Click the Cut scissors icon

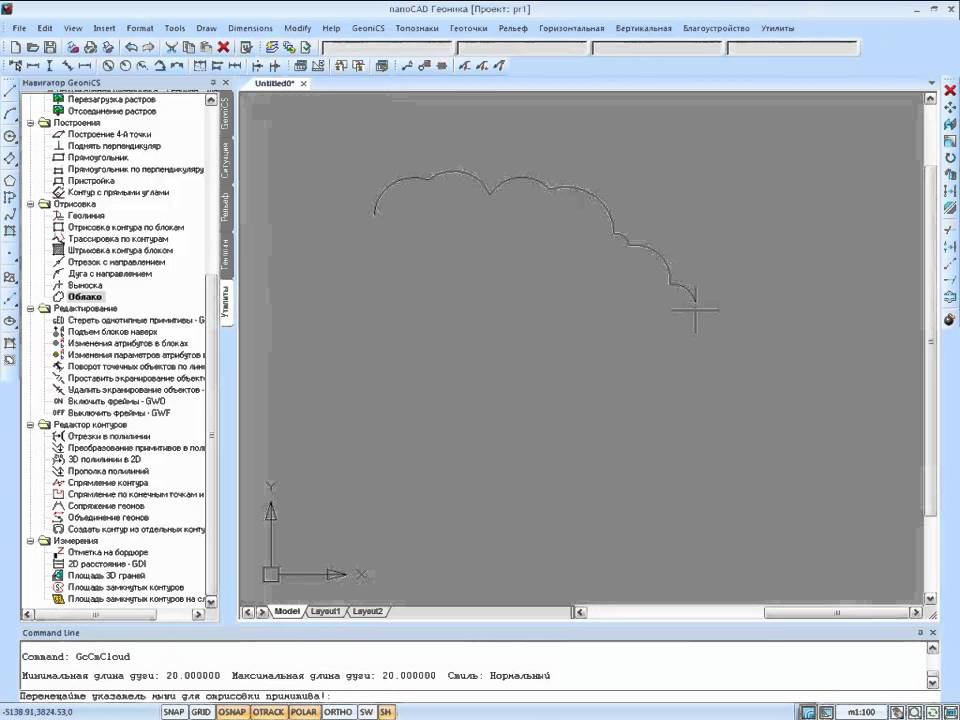pos(172,47)
